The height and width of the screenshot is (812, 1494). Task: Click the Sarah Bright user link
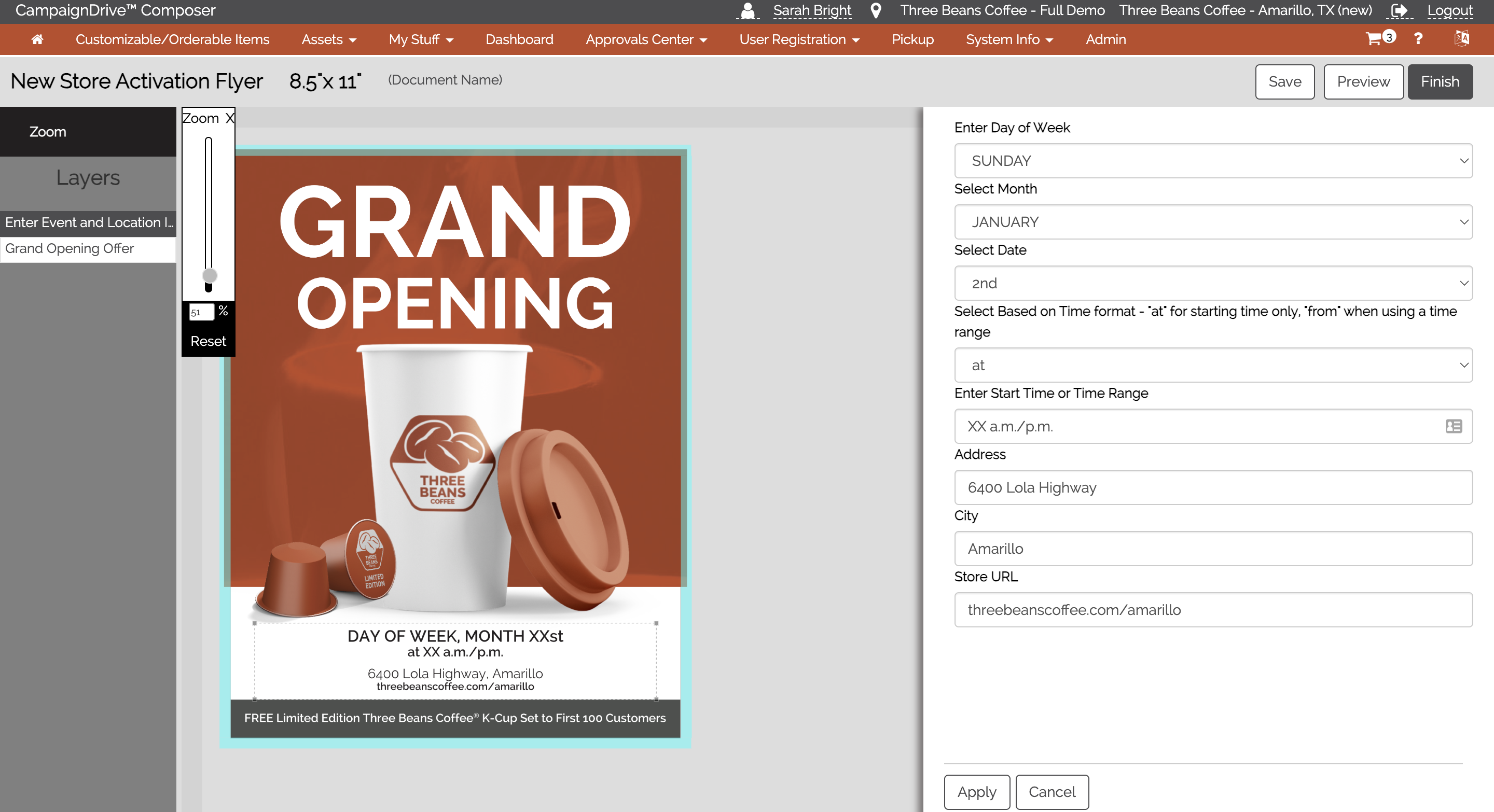811,10
